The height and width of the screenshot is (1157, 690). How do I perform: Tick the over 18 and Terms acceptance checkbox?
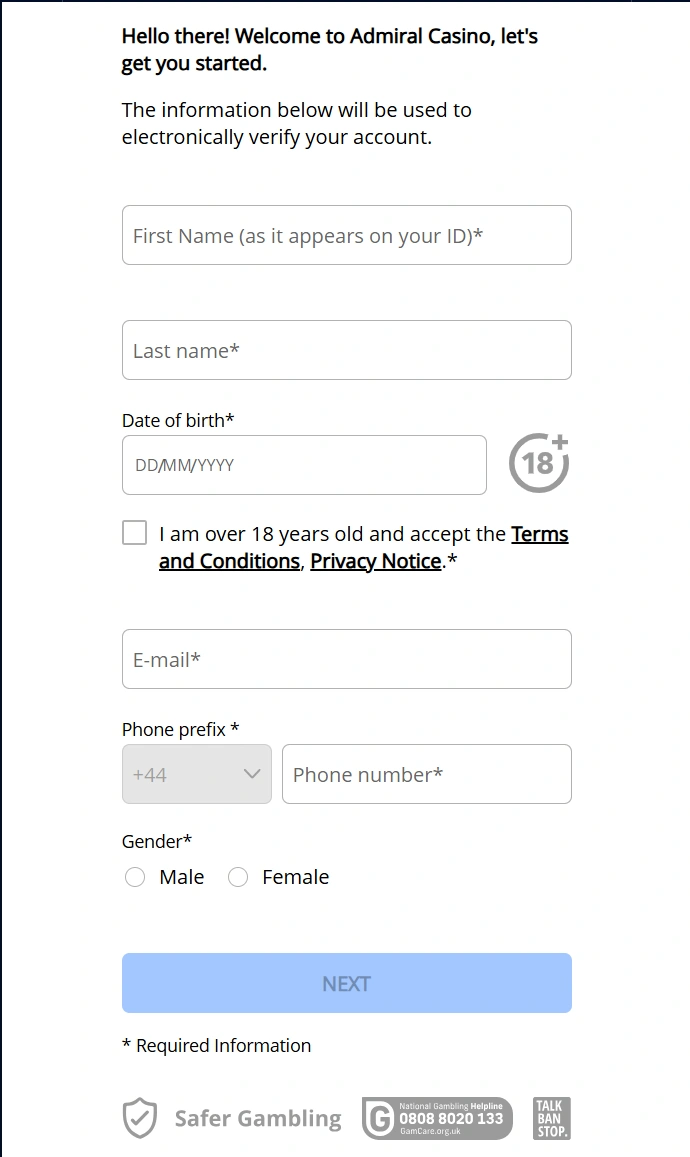click(x=134, y=532)
